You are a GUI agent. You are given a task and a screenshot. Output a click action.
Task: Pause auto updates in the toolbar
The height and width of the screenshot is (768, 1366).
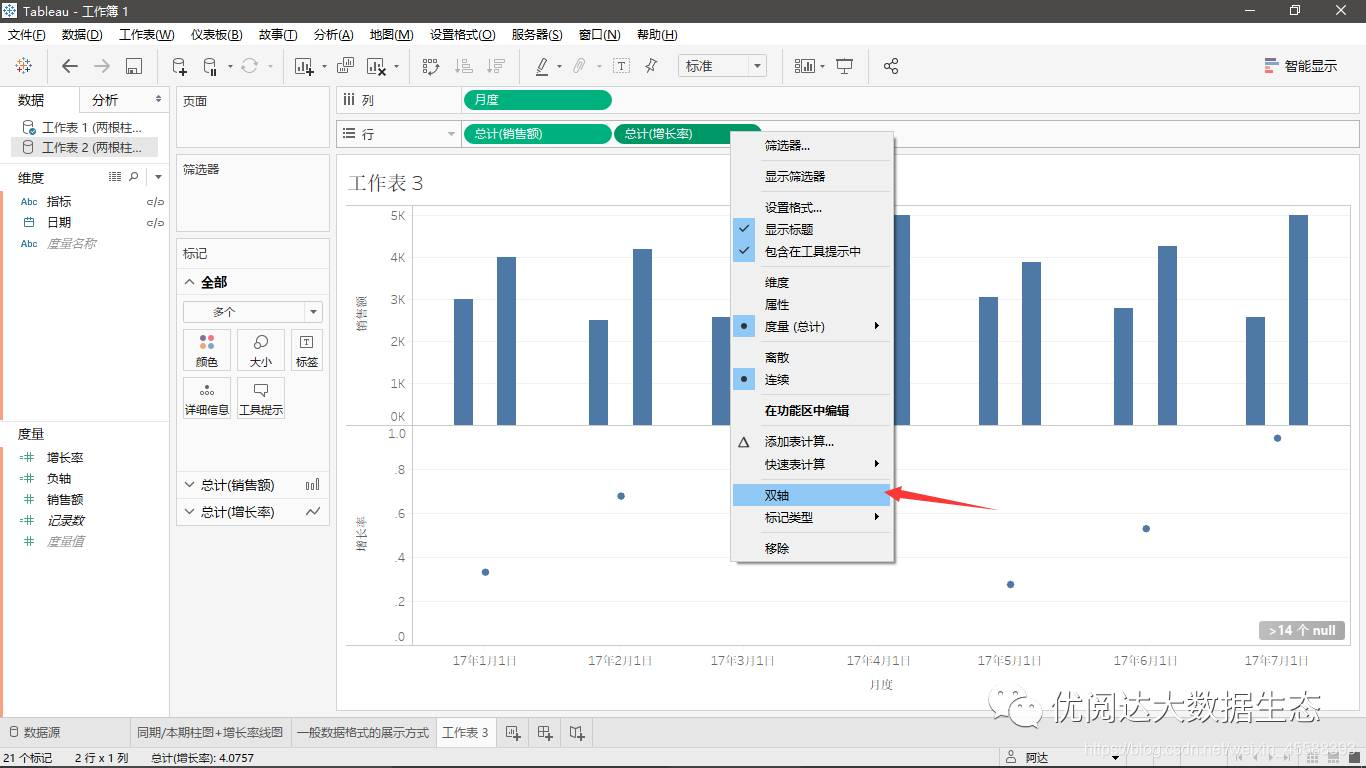pos(210,66)
